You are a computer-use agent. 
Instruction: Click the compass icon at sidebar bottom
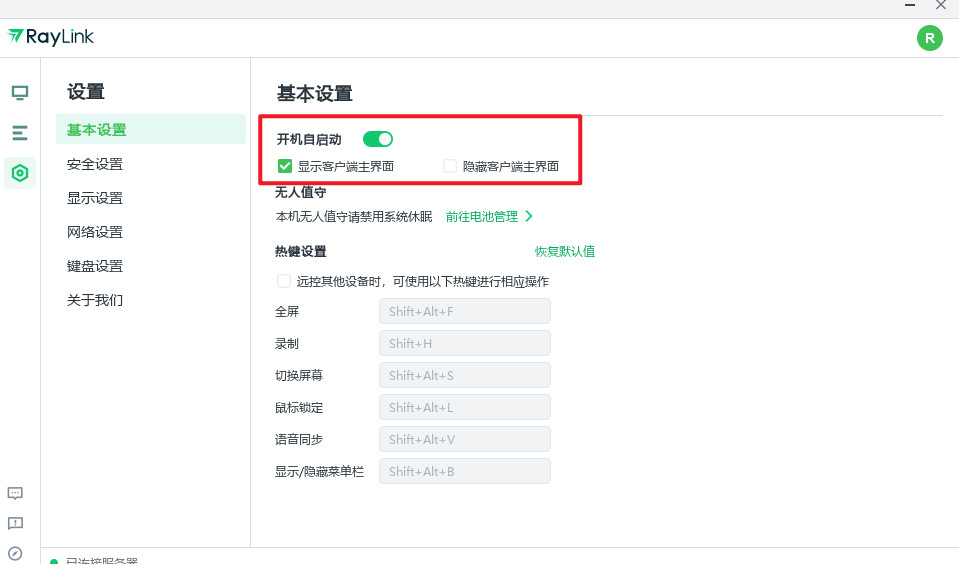click(x=15, y=553)
